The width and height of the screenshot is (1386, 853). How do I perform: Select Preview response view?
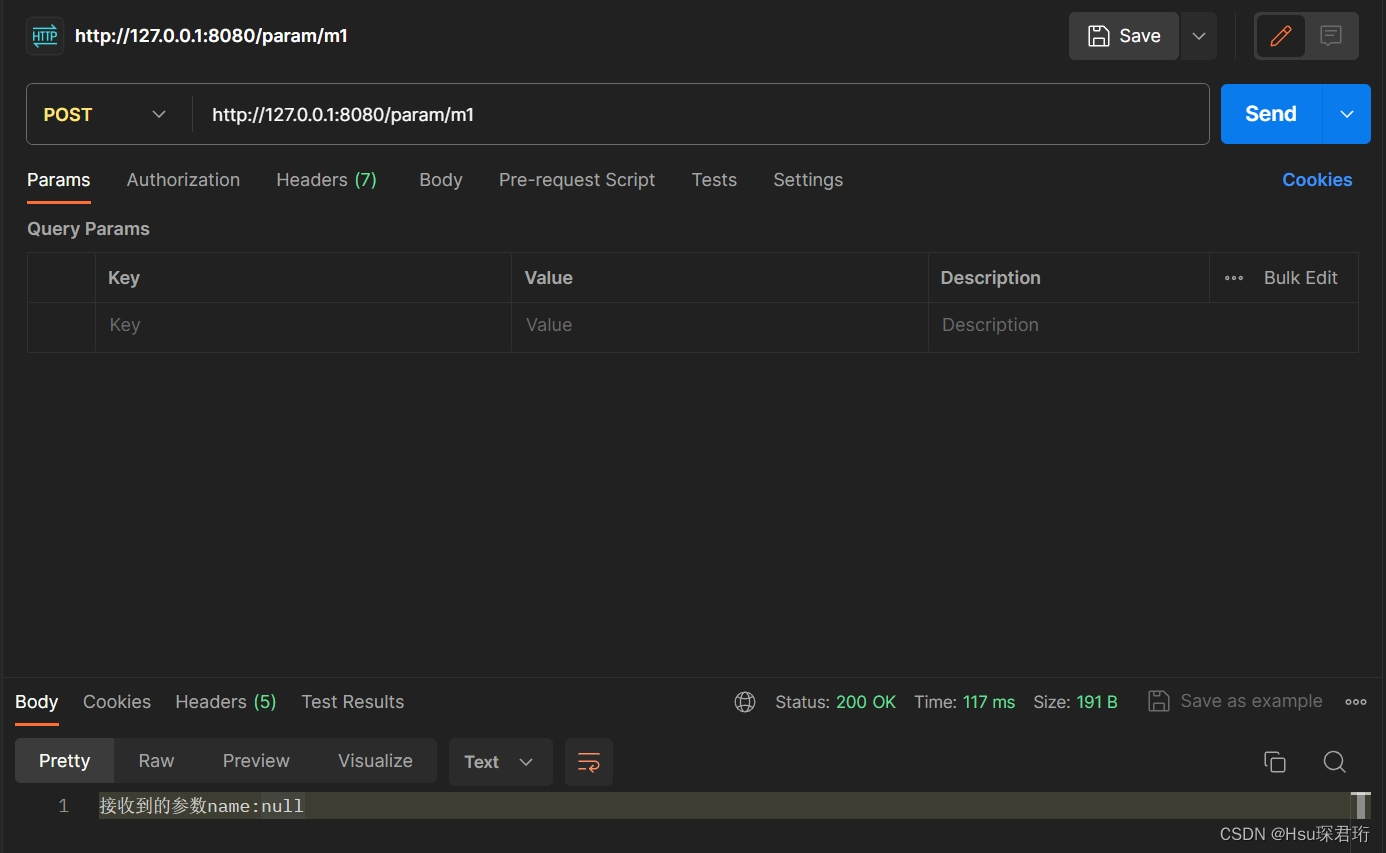tap(256, 761)
